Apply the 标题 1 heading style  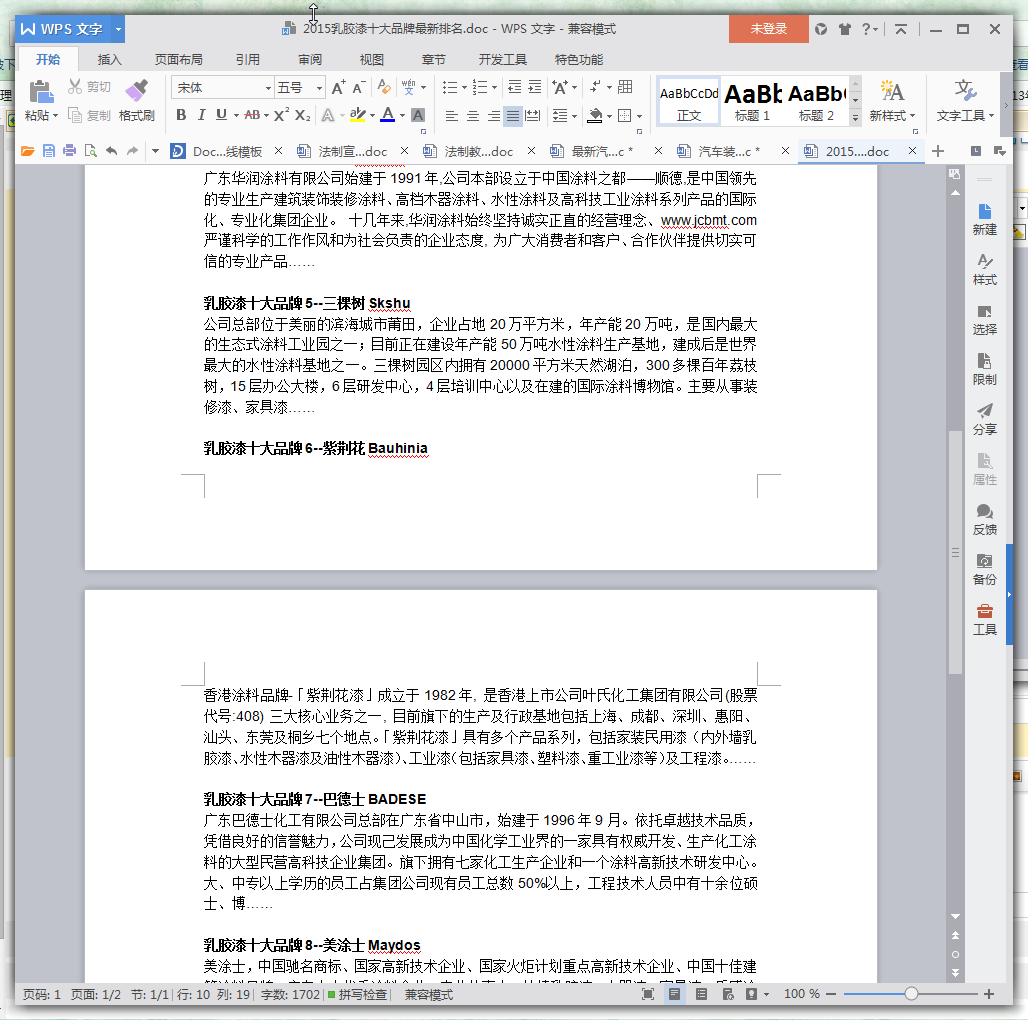[753, 101]
